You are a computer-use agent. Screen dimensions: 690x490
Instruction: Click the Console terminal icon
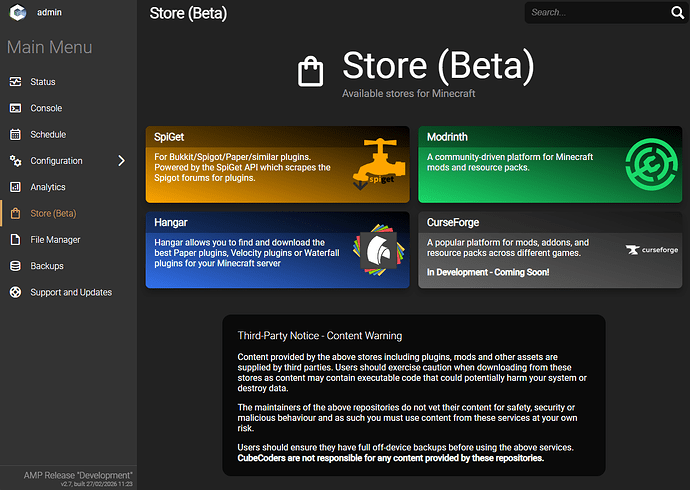[x=15, y=108]
